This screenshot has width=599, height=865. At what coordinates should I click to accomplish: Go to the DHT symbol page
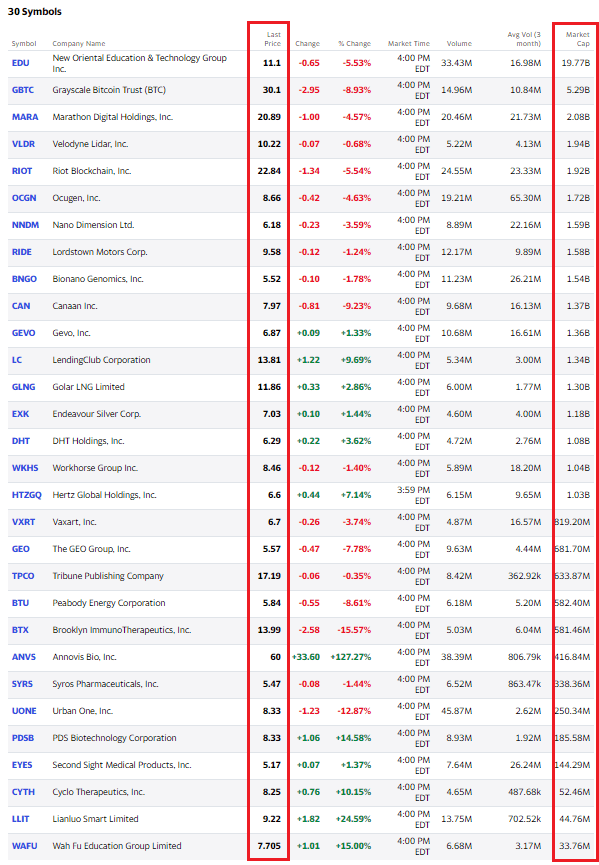[x=20, y=441]
